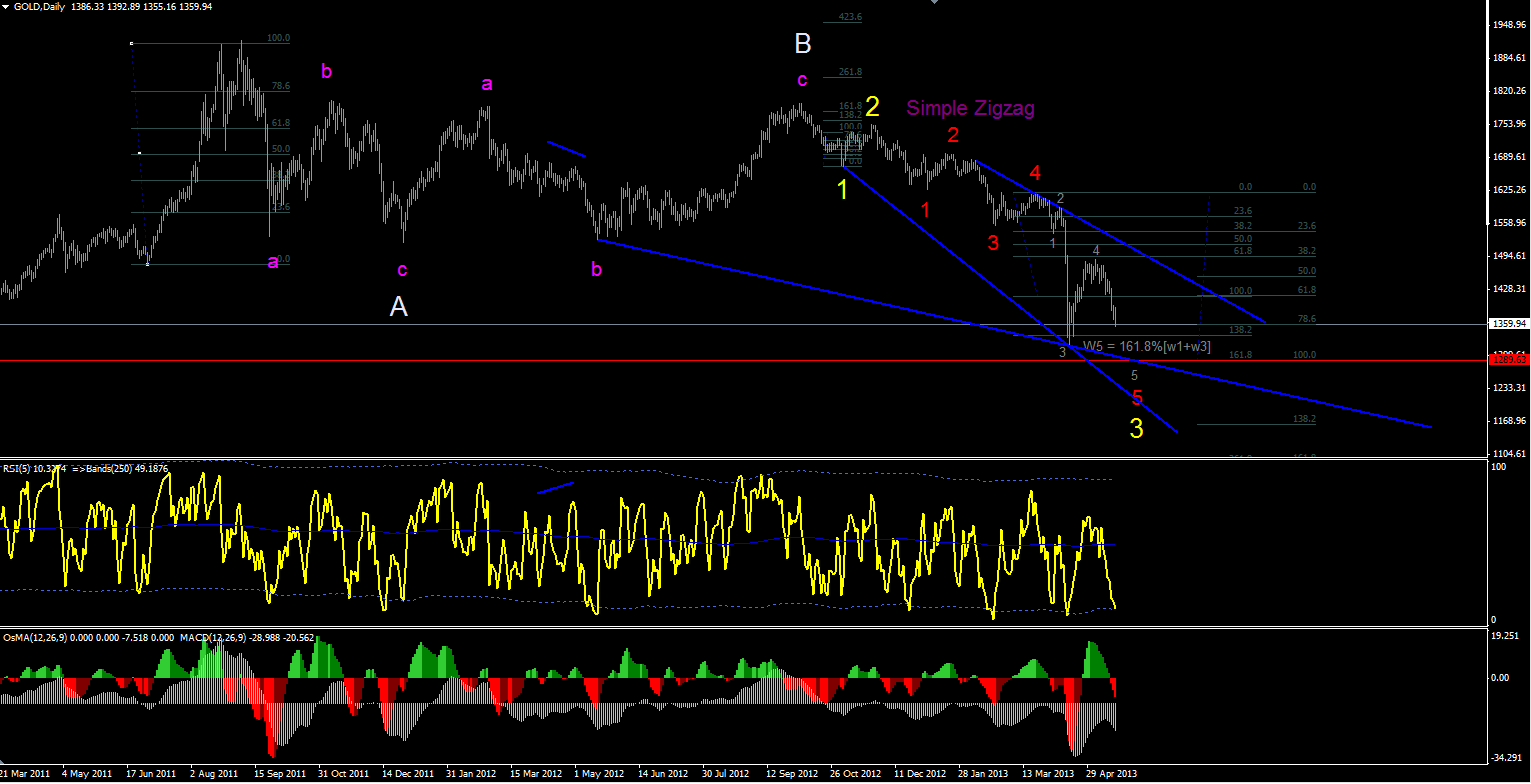Select the red wave label 5
The width and height of the screenshot is (1531, 784).
pyautogui.click(x=1137, y=398)
